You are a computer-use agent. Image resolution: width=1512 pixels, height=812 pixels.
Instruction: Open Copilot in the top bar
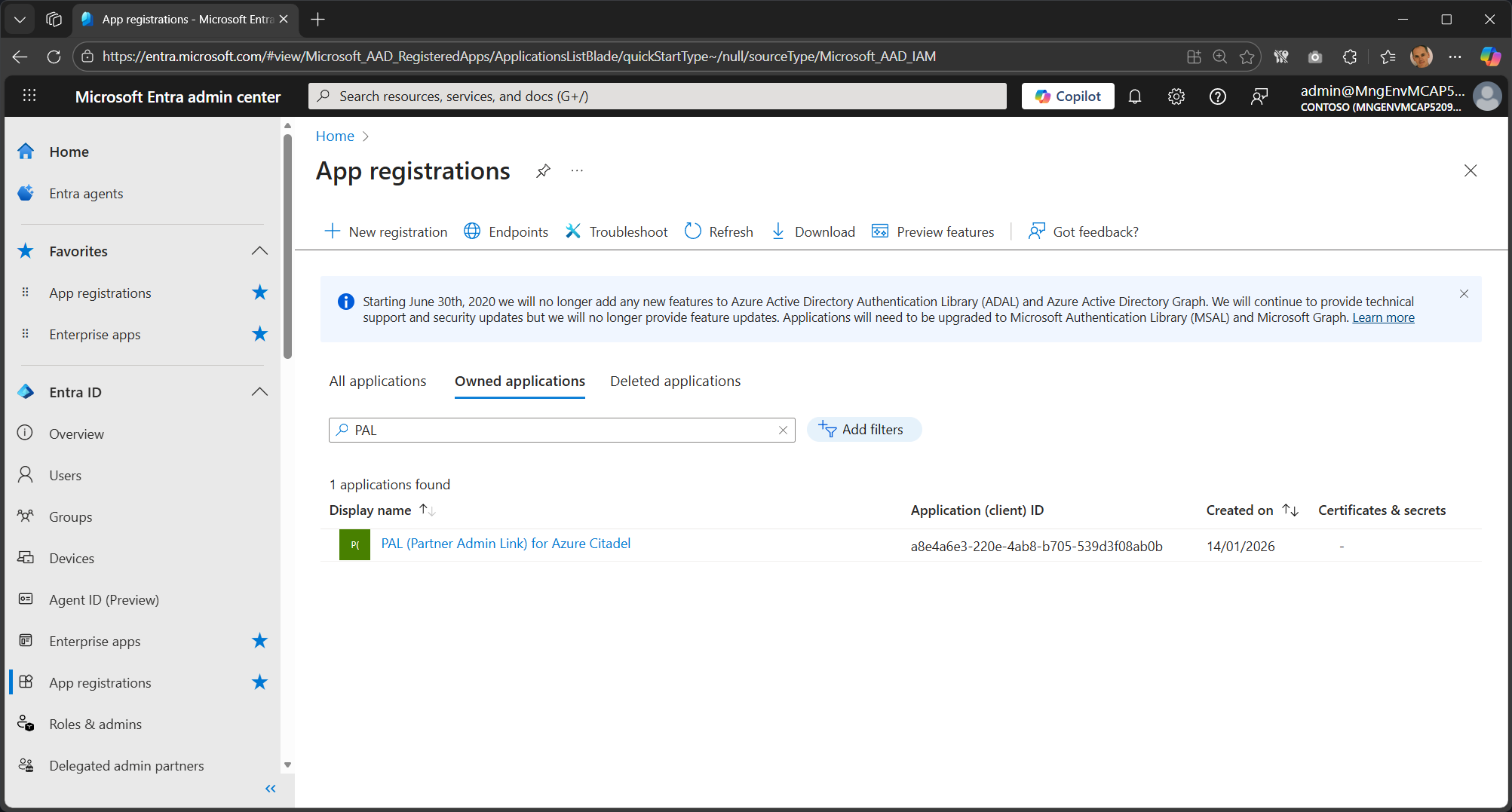coord(1067,96)
